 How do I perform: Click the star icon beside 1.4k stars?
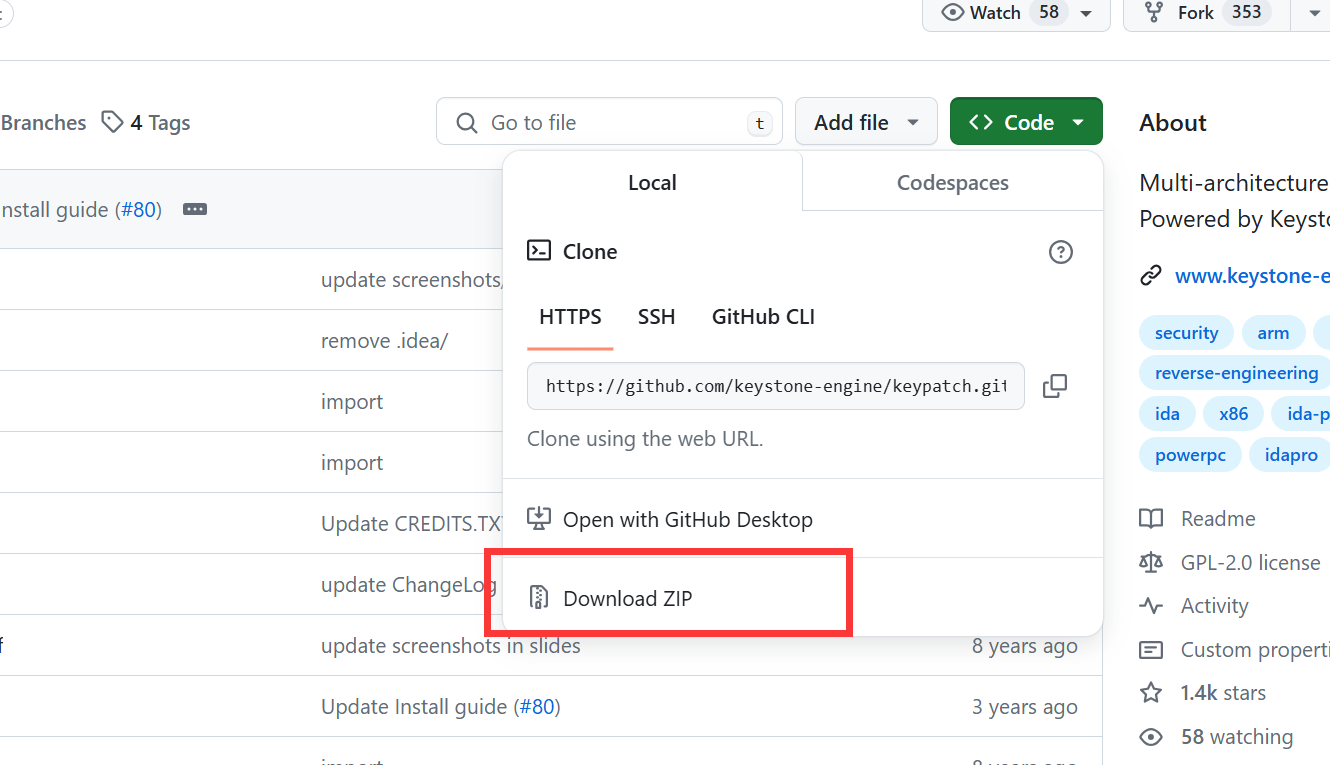tap(1151, 692)
